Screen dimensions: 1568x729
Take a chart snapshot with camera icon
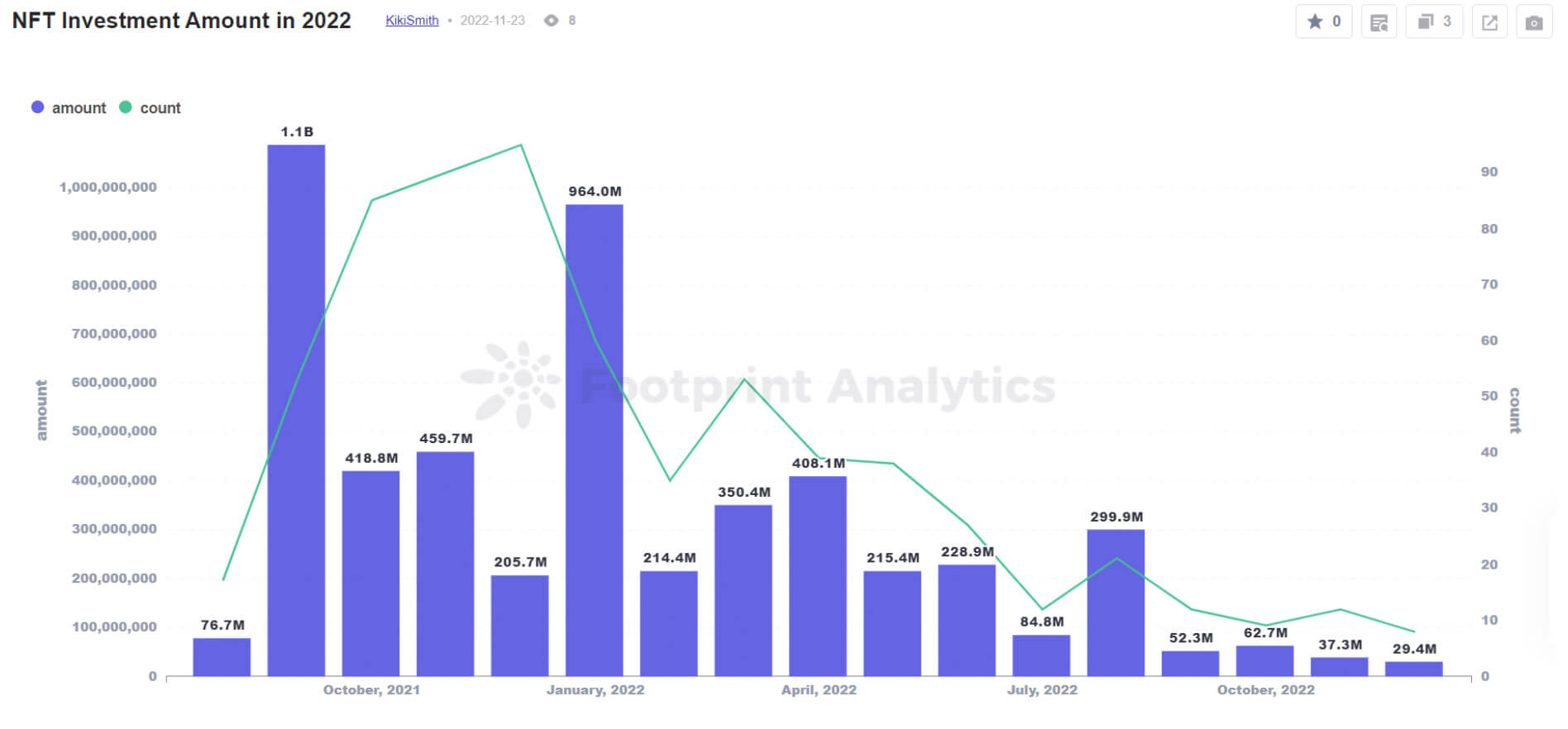point(1534,22)
